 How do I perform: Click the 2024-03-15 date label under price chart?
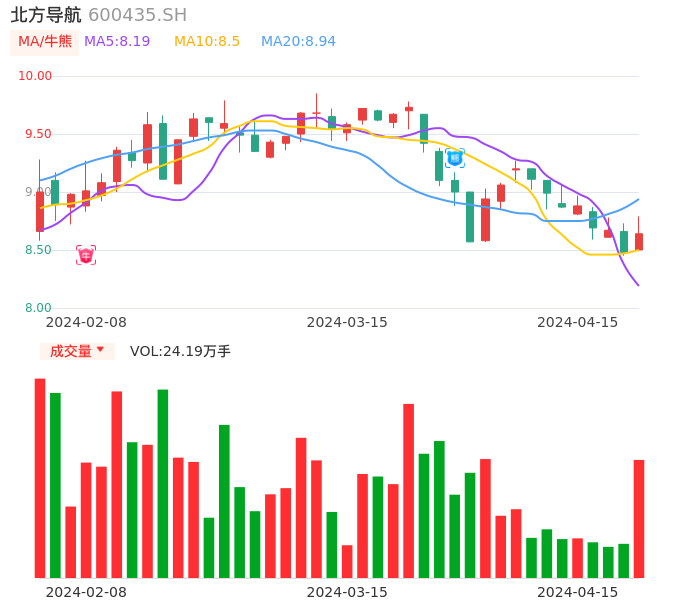pyautogui.click(x=347, y=322)
